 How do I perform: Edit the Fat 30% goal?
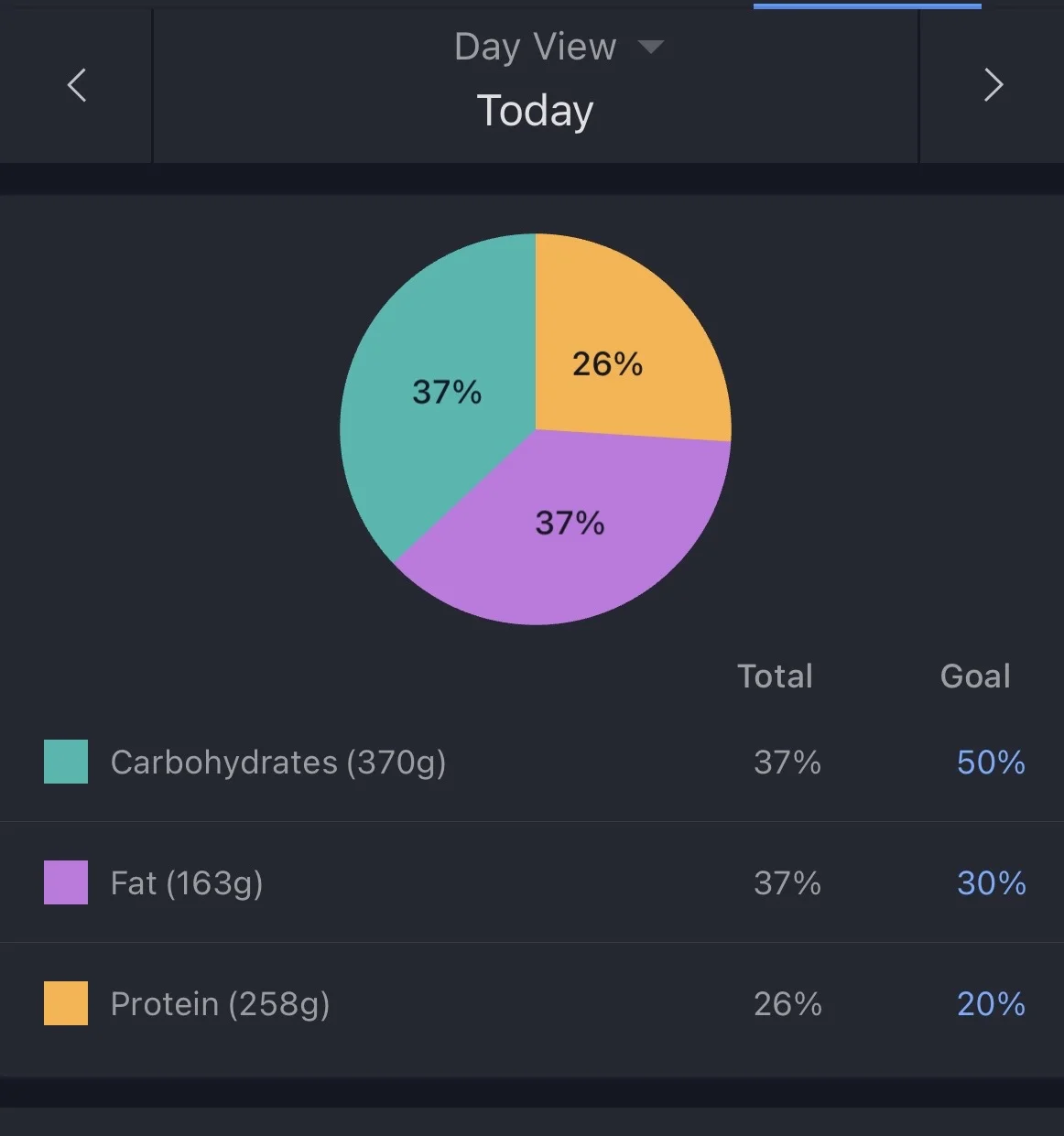pyautogui.click(x=991, y=883)
